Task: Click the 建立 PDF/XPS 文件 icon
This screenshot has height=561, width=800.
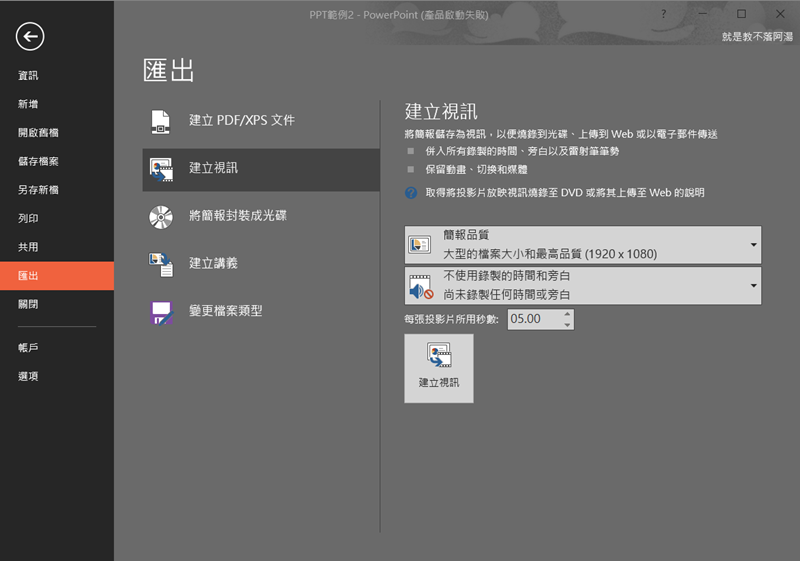Action: [x=161, y=120]
